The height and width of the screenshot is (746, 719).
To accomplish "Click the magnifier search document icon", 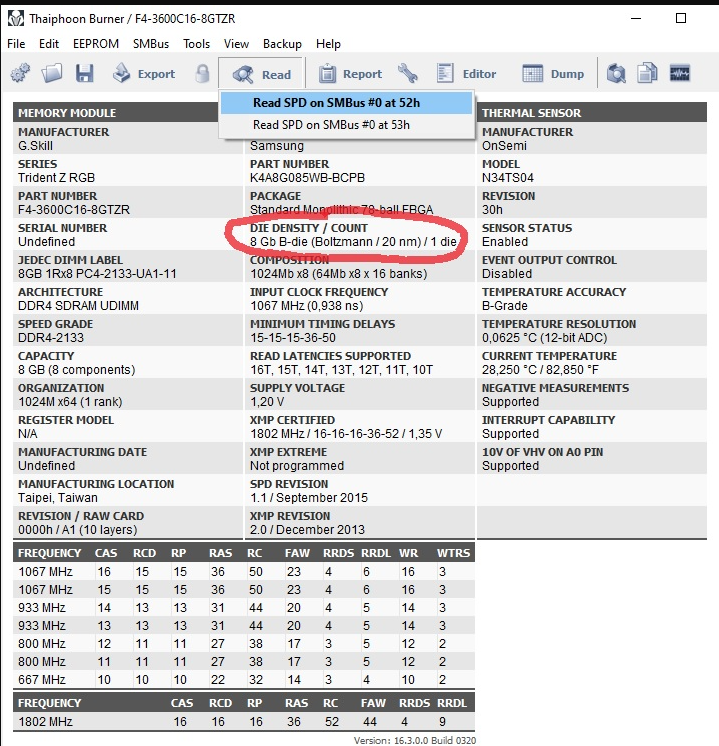I will (616, 74).
